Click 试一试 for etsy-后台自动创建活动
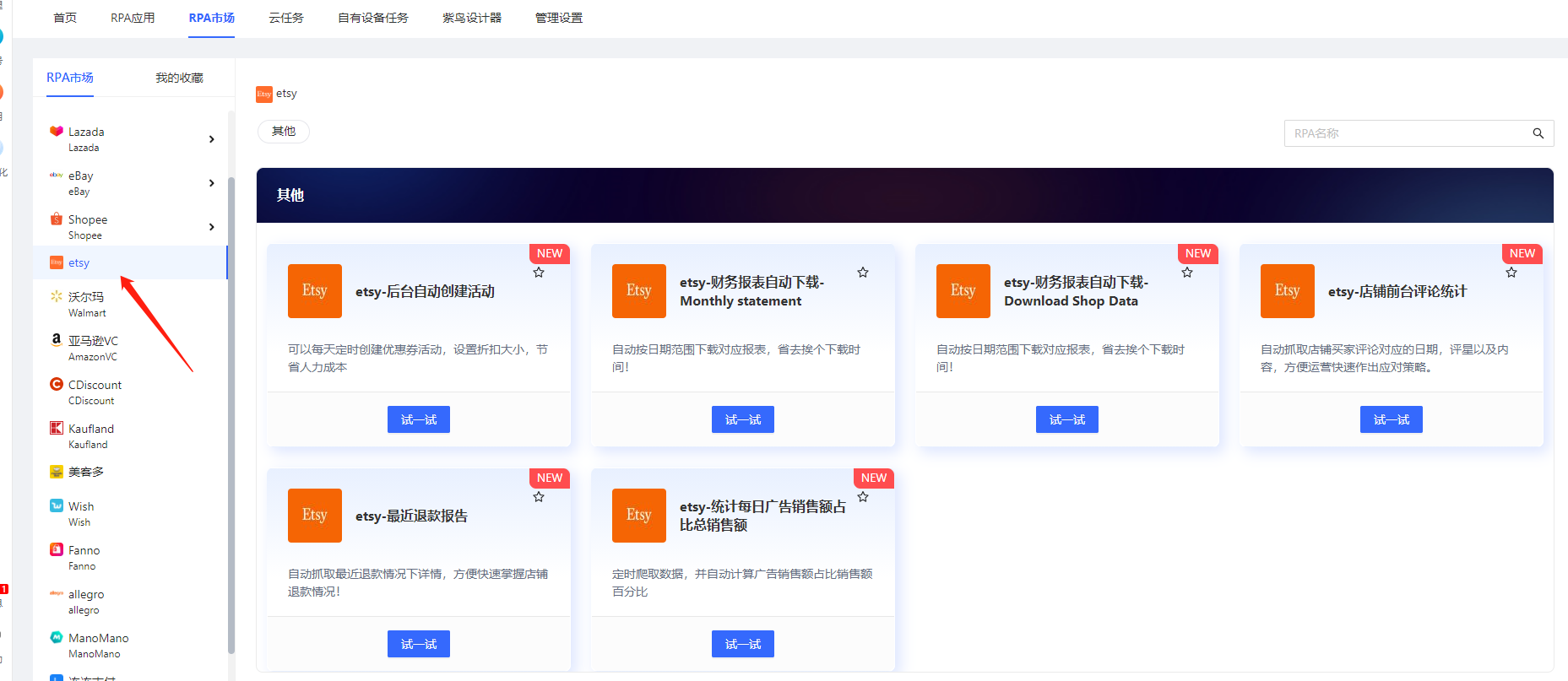Image resolution: width=1568 pixels, height=681 pixels. click(x=419, y=419)
